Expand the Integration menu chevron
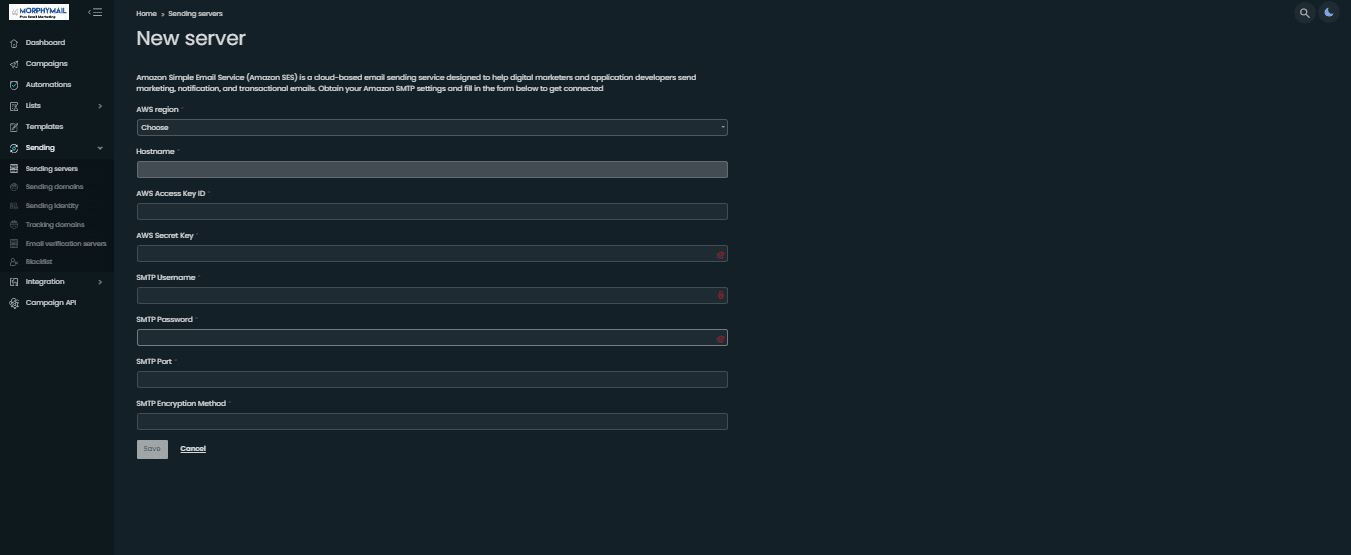Viewport: 1351px width, 555px height. tap(100, 282)
